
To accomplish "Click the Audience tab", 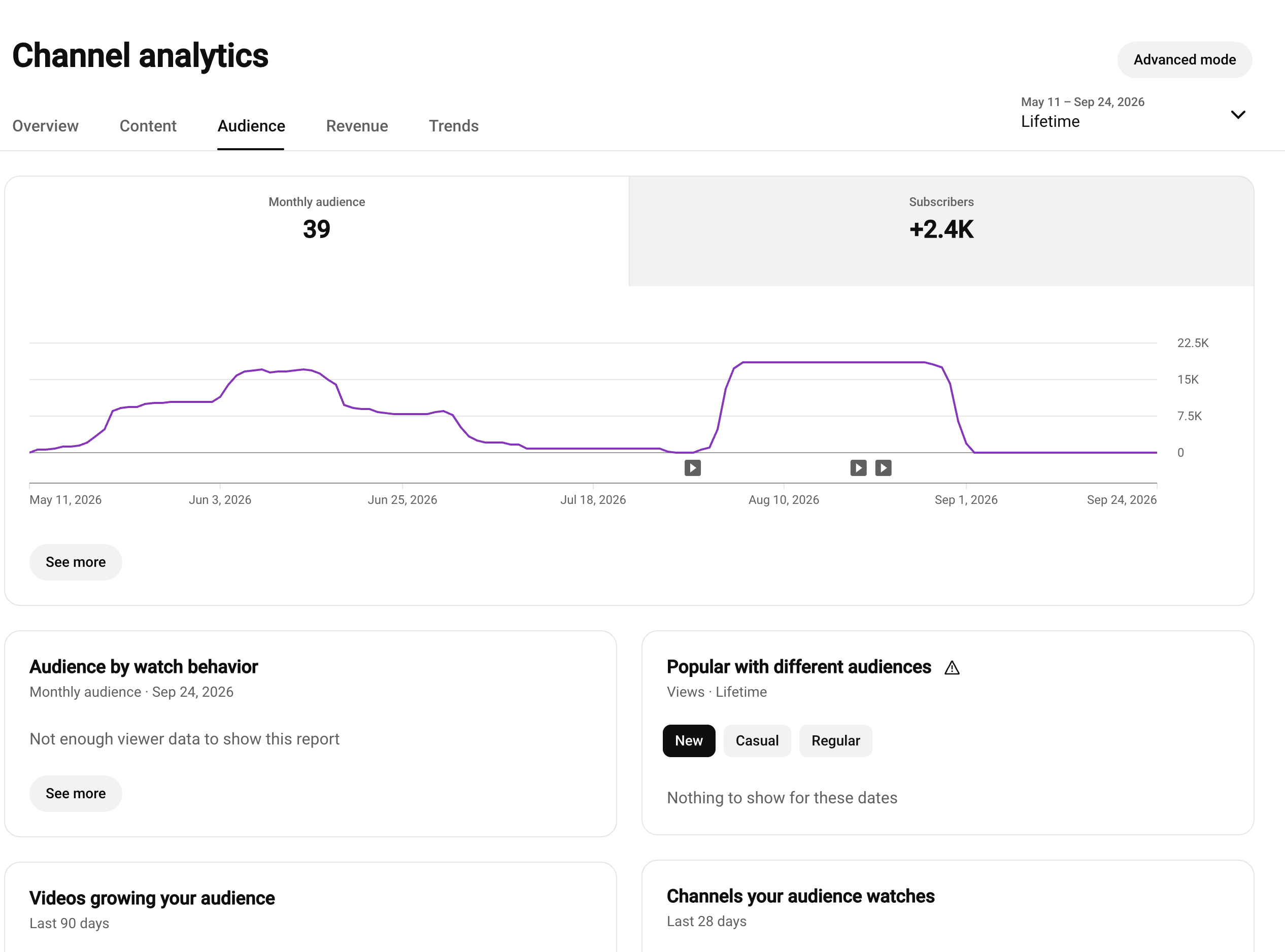I will tap(251, 126).
